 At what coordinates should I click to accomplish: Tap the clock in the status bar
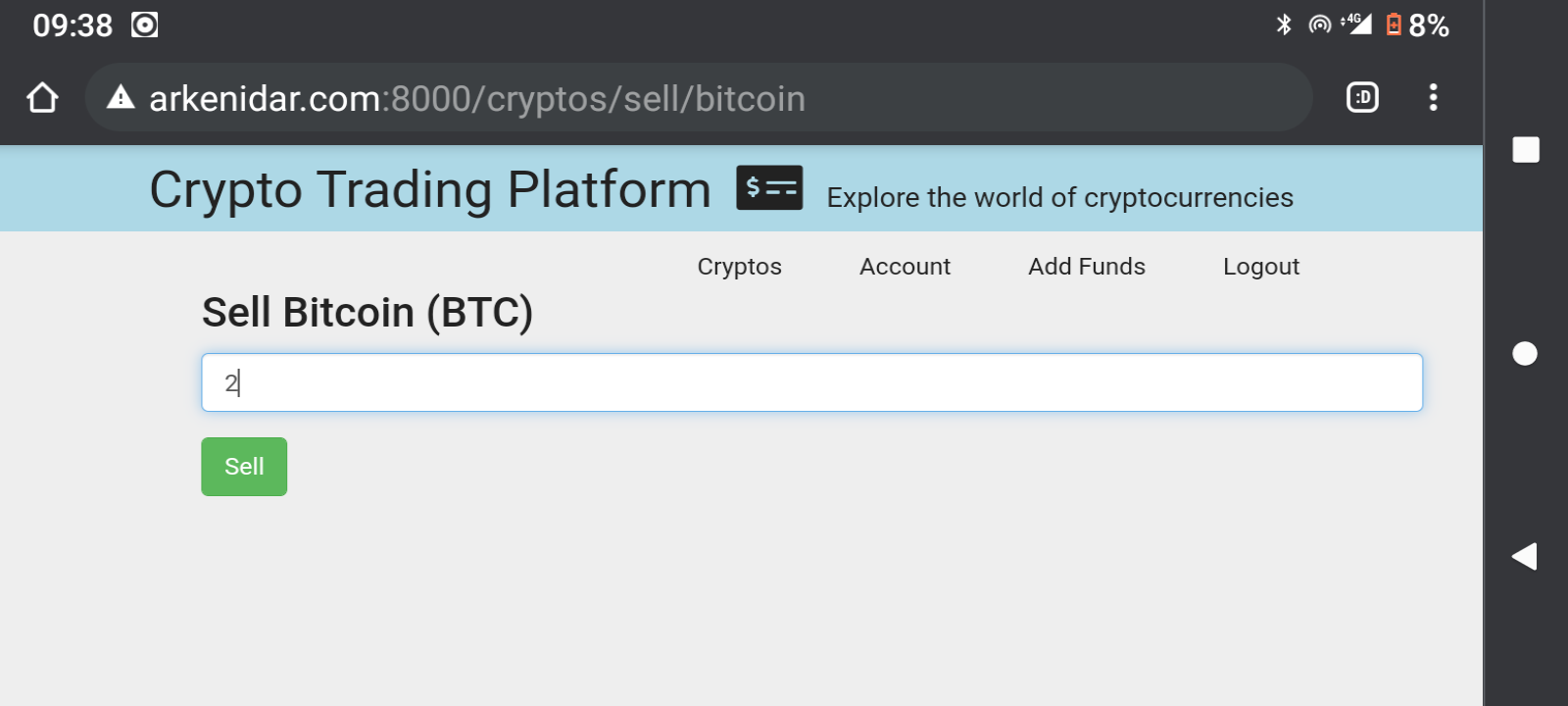coord(73,25)
